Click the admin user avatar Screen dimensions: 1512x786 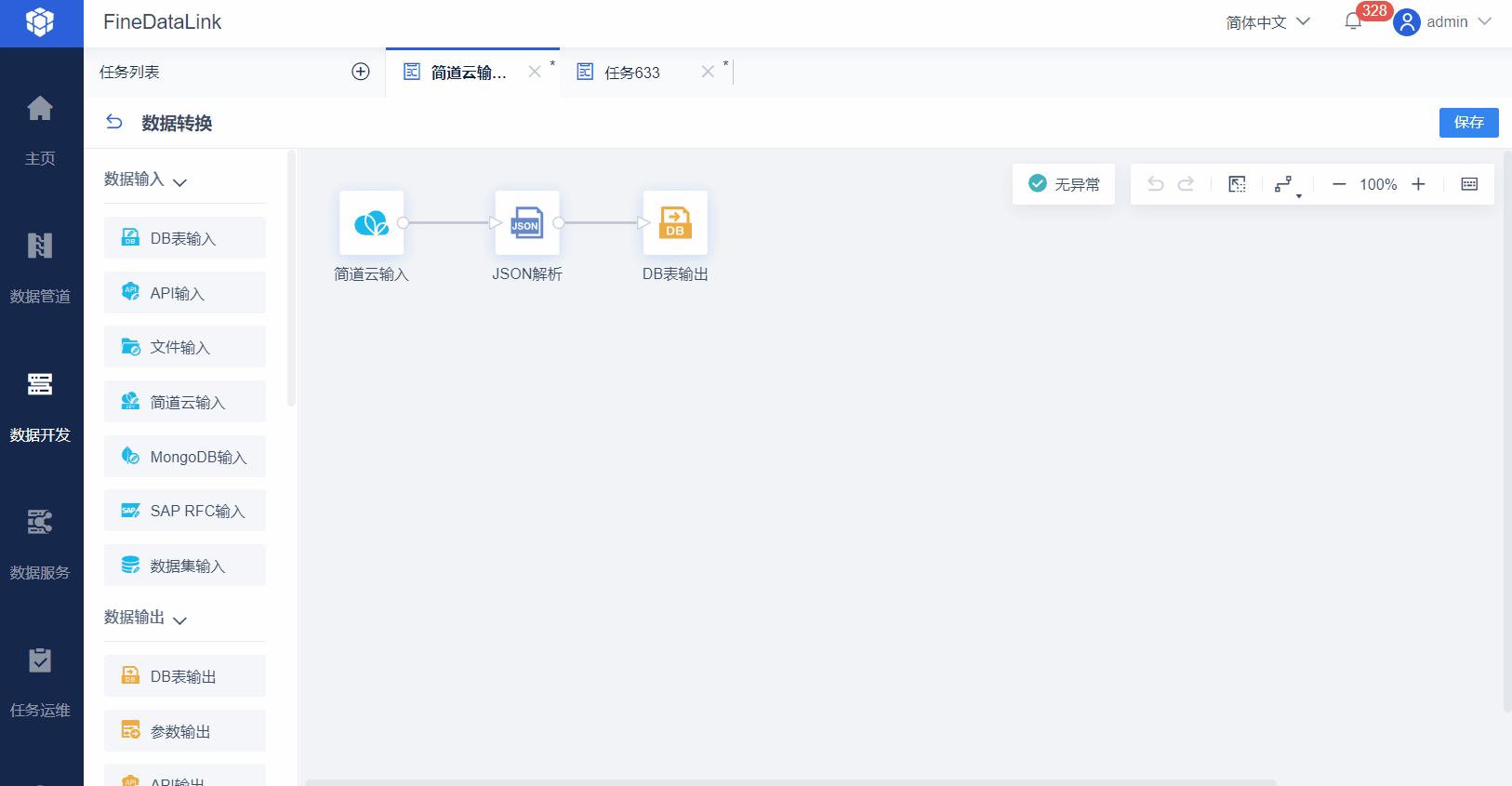[1407, 21]
